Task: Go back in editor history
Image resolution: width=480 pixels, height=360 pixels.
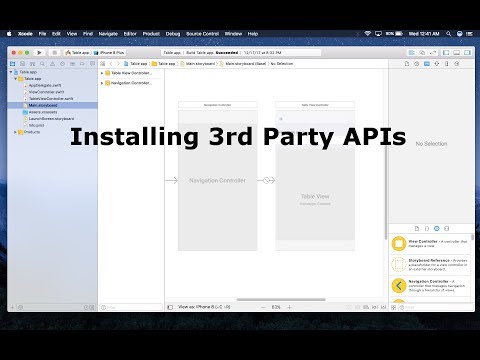Action: pos(111,64)
